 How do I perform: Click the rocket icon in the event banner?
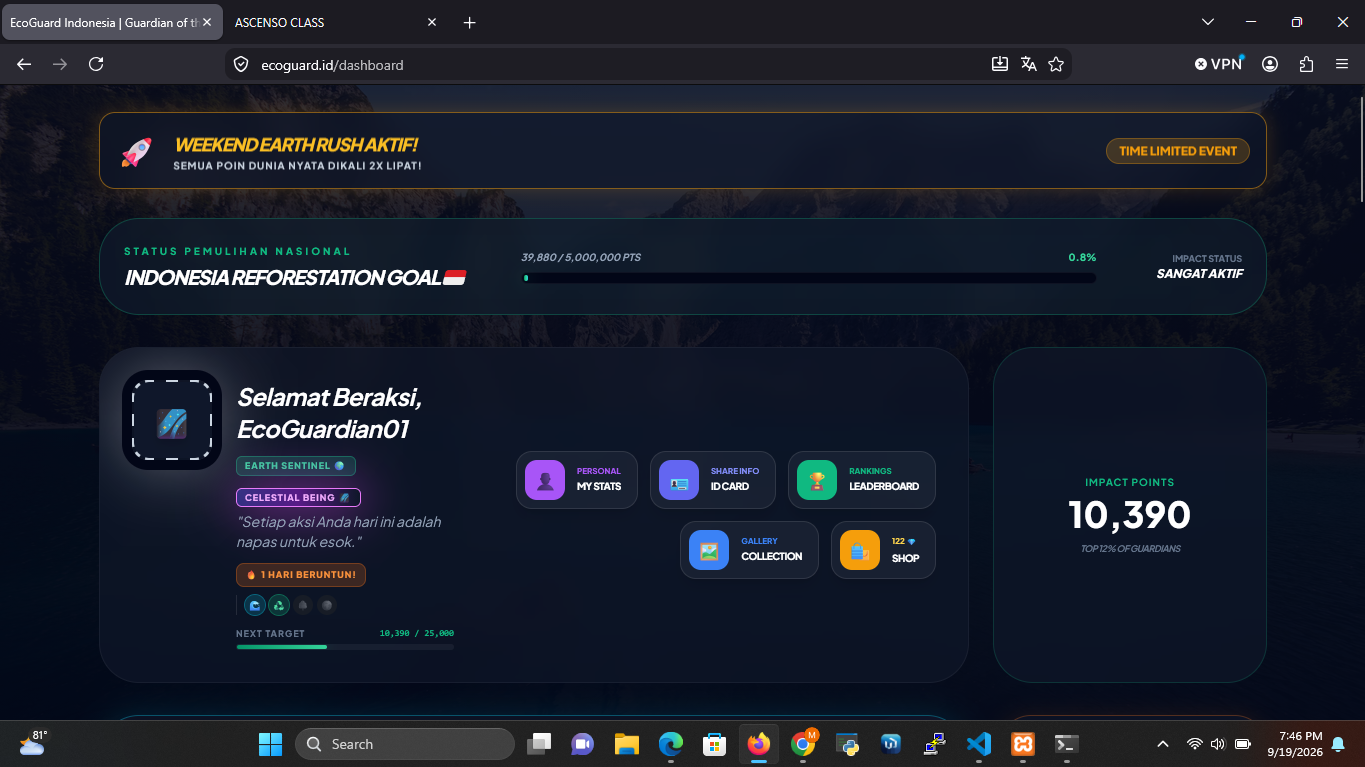136,151
